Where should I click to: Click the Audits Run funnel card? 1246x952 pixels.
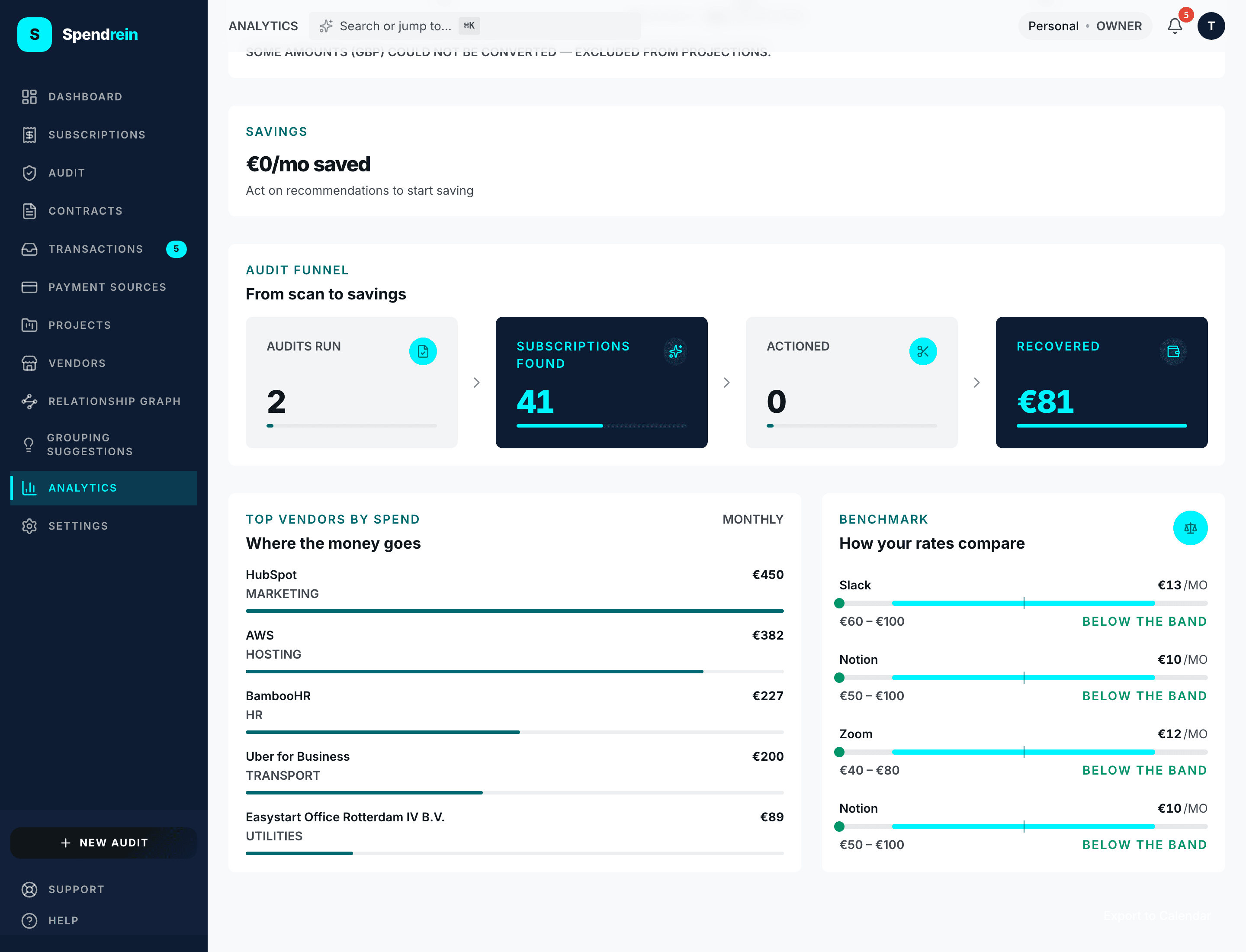[352, 383]
